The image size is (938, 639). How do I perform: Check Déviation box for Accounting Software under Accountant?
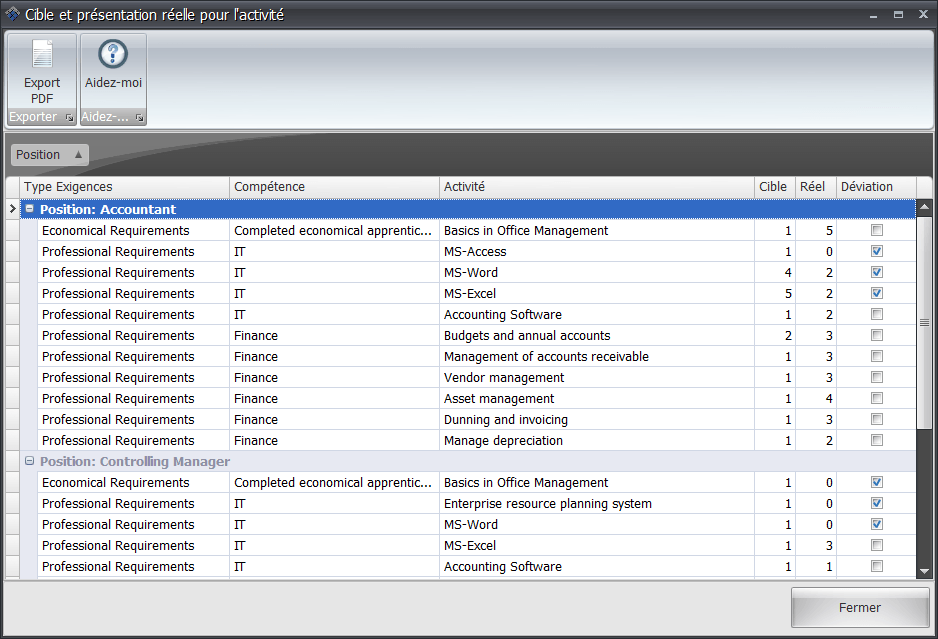tap(877, 315)
